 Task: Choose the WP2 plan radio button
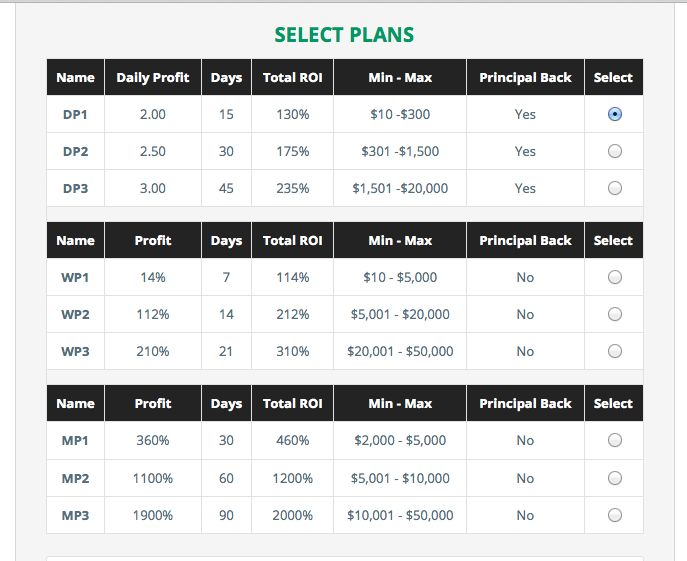614,314
